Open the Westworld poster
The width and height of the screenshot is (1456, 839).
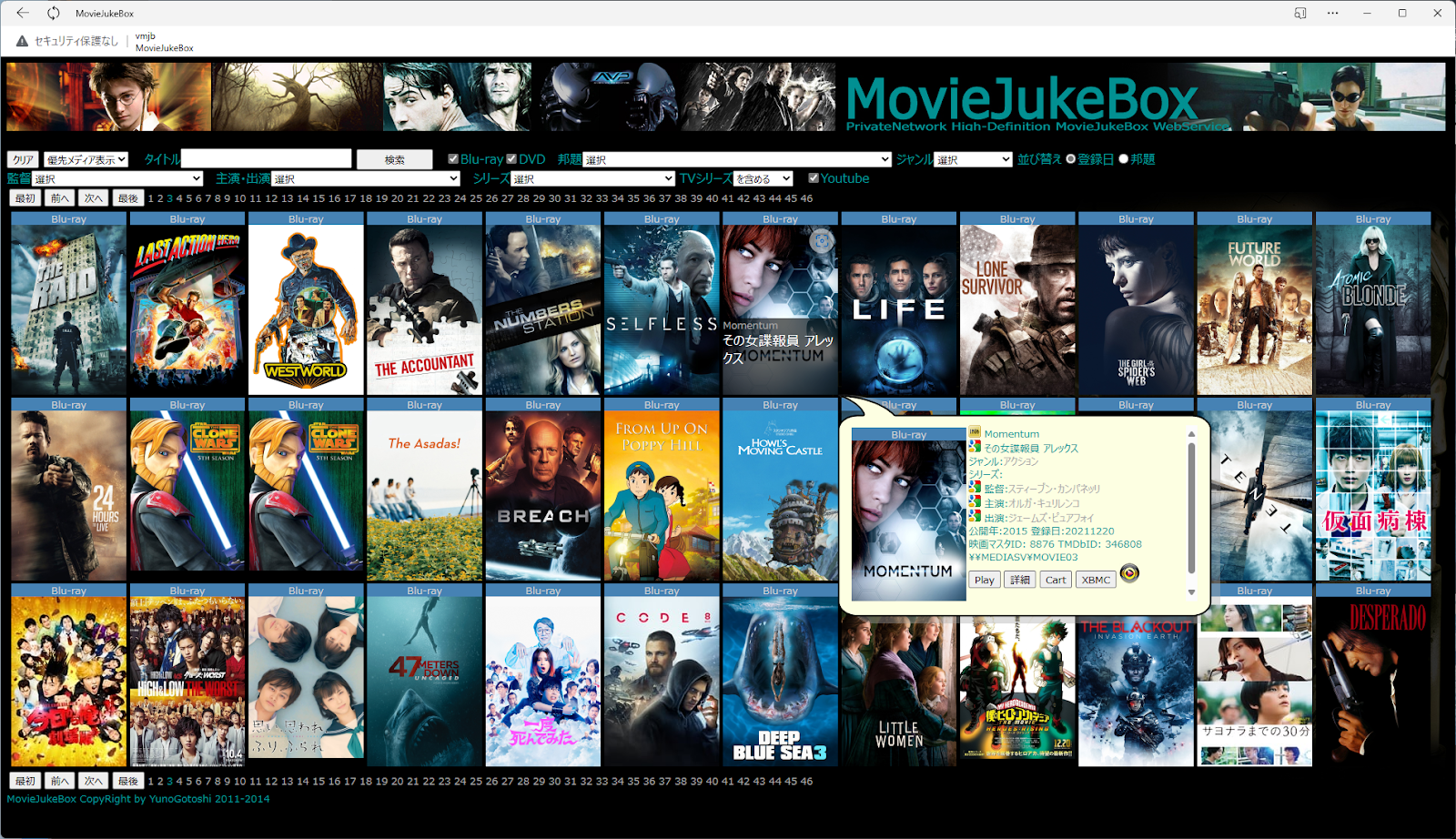click(306, 309)
